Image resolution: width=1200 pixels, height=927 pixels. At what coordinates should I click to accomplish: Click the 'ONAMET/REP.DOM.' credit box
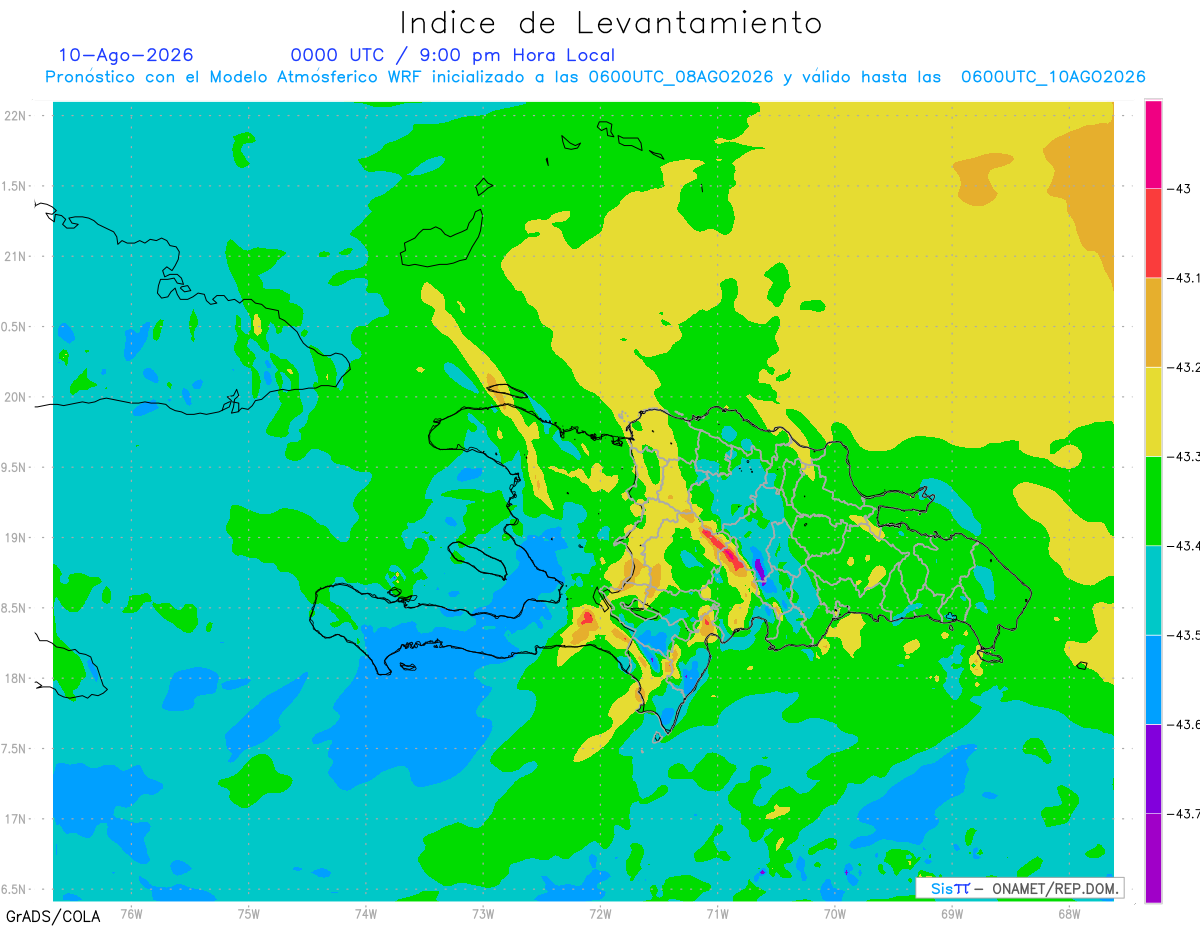point(1019,888)
